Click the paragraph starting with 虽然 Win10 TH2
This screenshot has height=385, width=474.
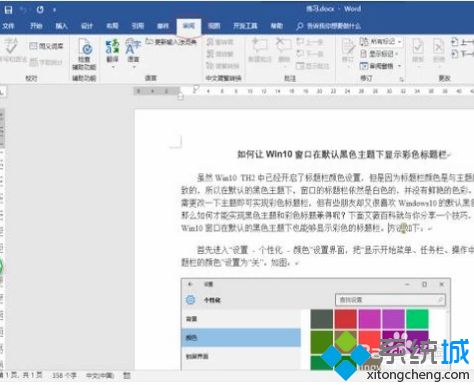pos(327,203)
